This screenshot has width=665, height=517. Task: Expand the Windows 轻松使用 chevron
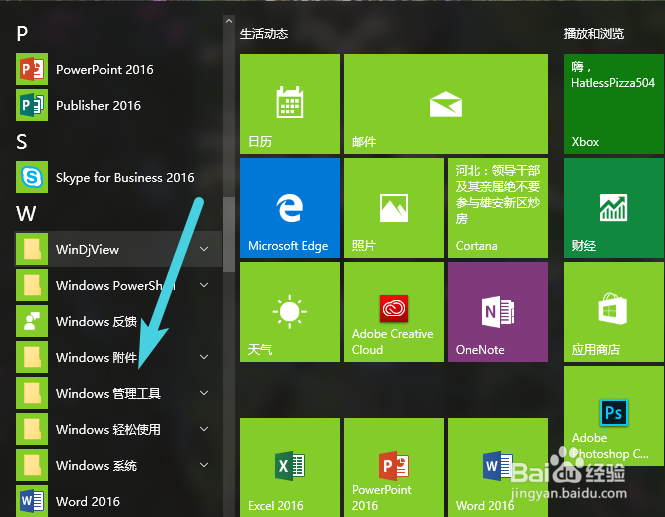(x=204, y=429)
